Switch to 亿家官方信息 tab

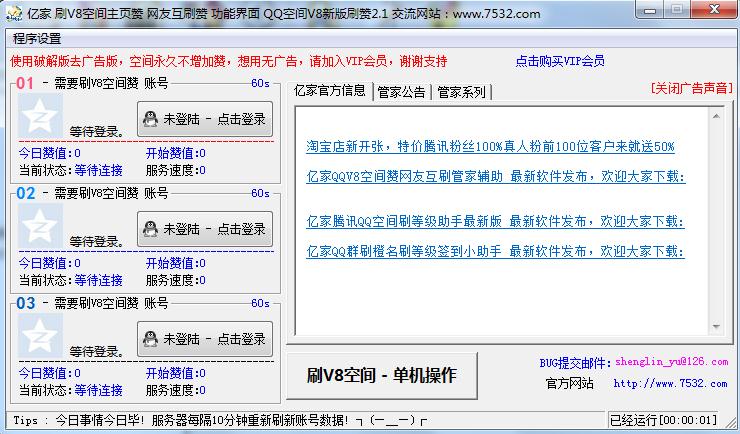pyautogui.click(x=329, y=90)
